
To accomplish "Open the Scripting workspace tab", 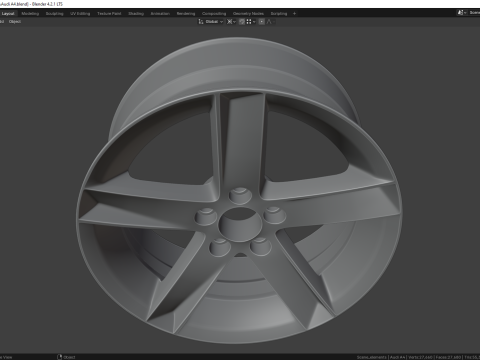I will [x=279, y=14].
